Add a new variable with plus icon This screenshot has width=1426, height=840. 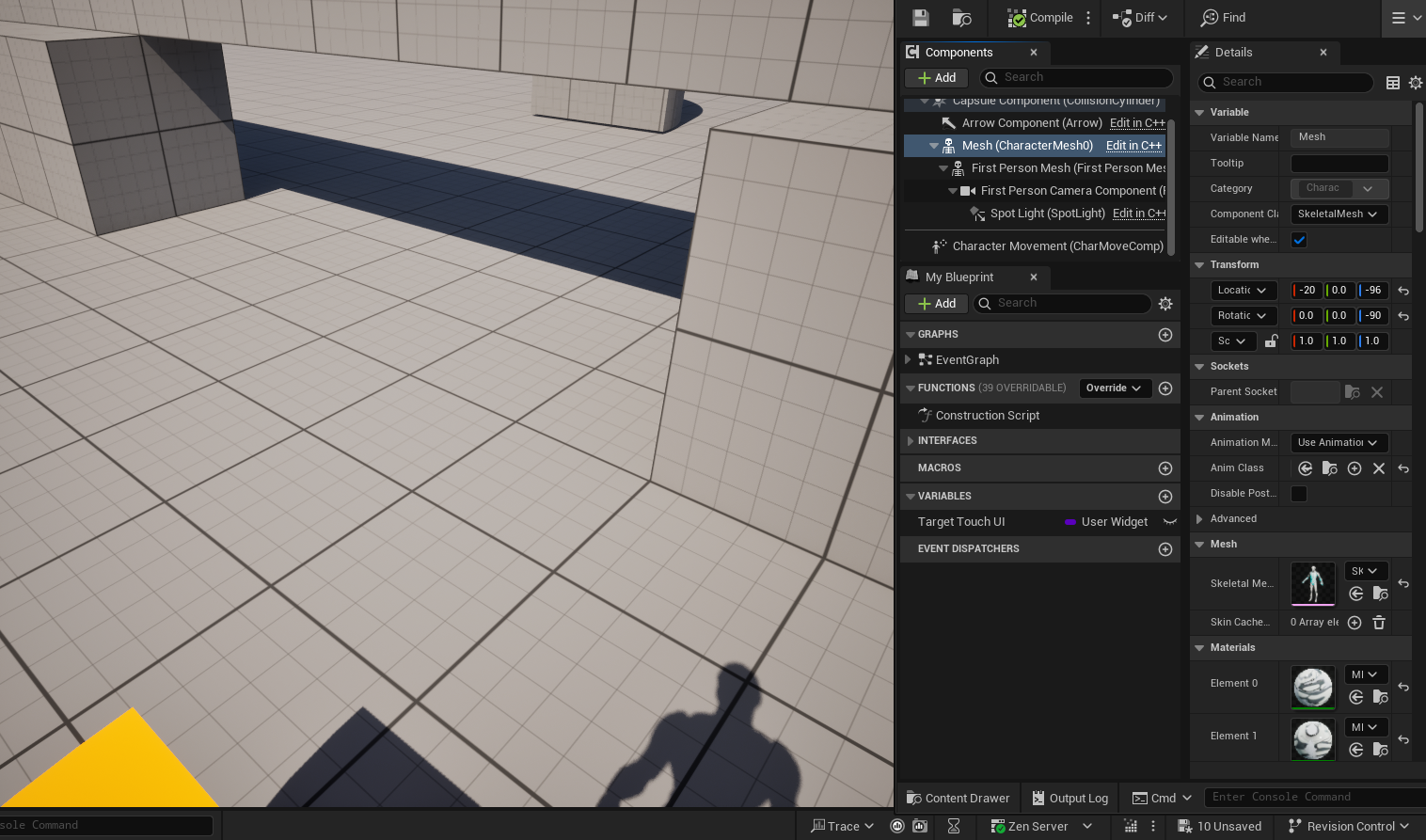[1165, 497]
